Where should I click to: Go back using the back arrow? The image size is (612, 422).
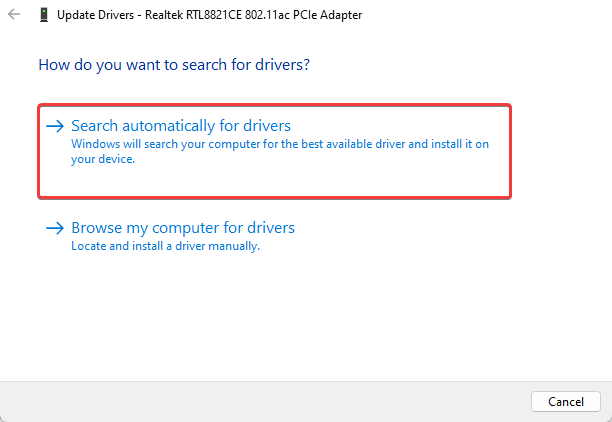tap(14, 14)
